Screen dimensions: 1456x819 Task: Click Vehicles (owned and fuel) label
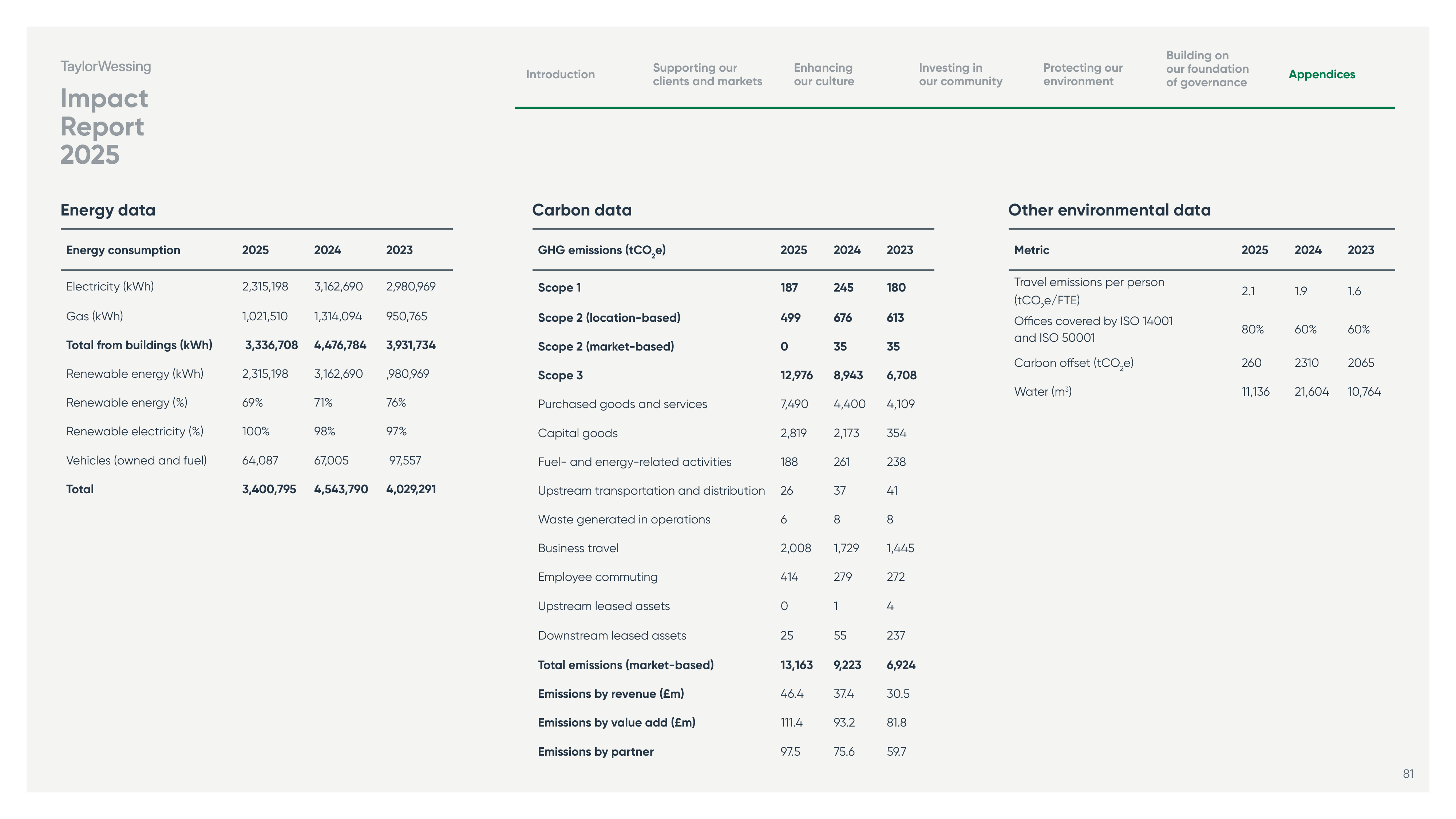click(136, 460)
